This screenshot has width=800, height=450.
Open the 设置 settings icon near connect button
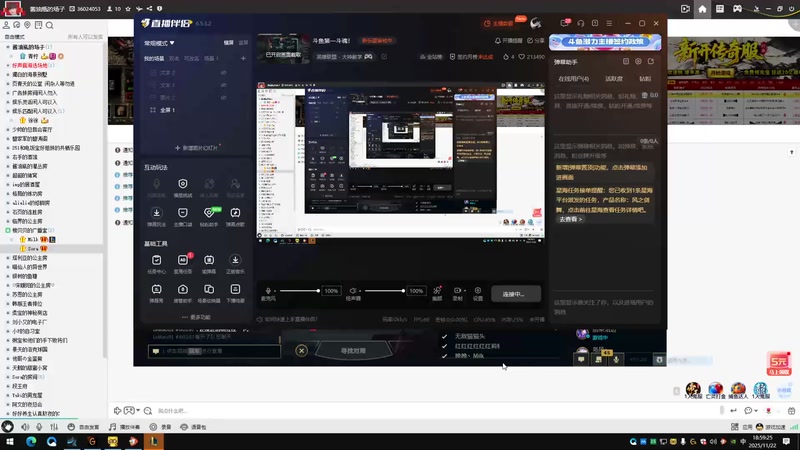point(478,290)
